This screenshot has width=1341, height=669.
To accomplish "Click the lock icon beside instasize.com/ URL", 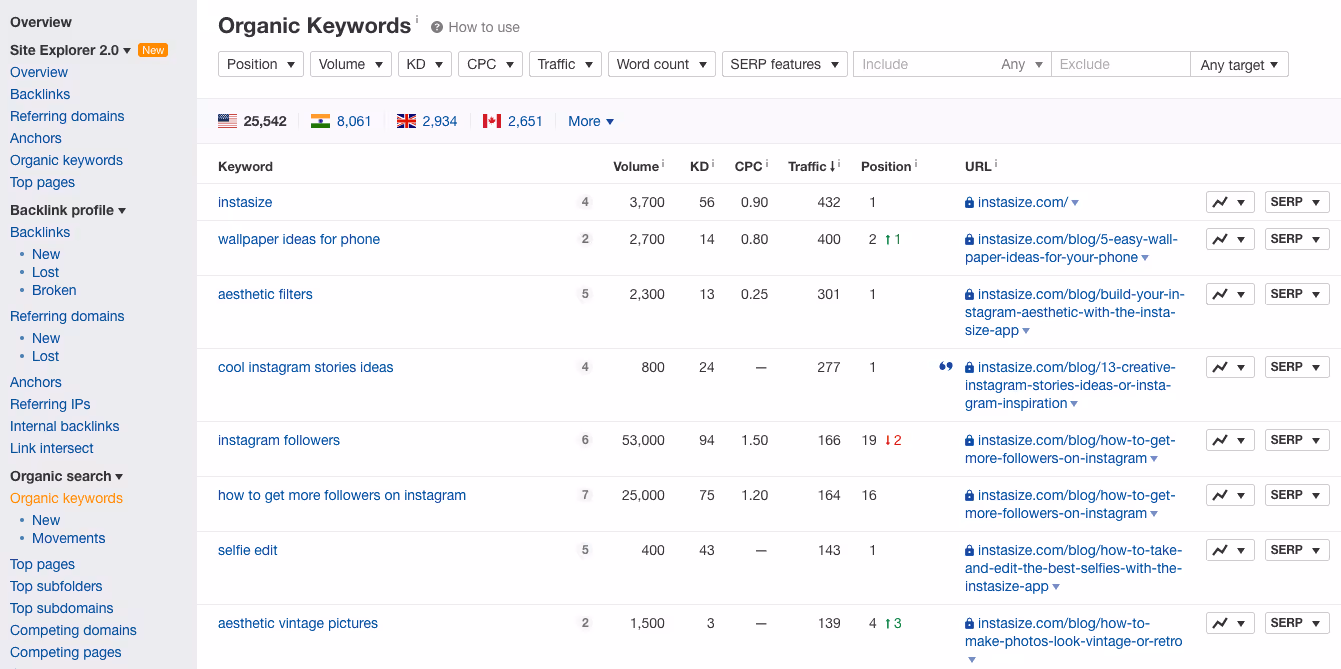I will pyautogui.click(x=969, y=203).
